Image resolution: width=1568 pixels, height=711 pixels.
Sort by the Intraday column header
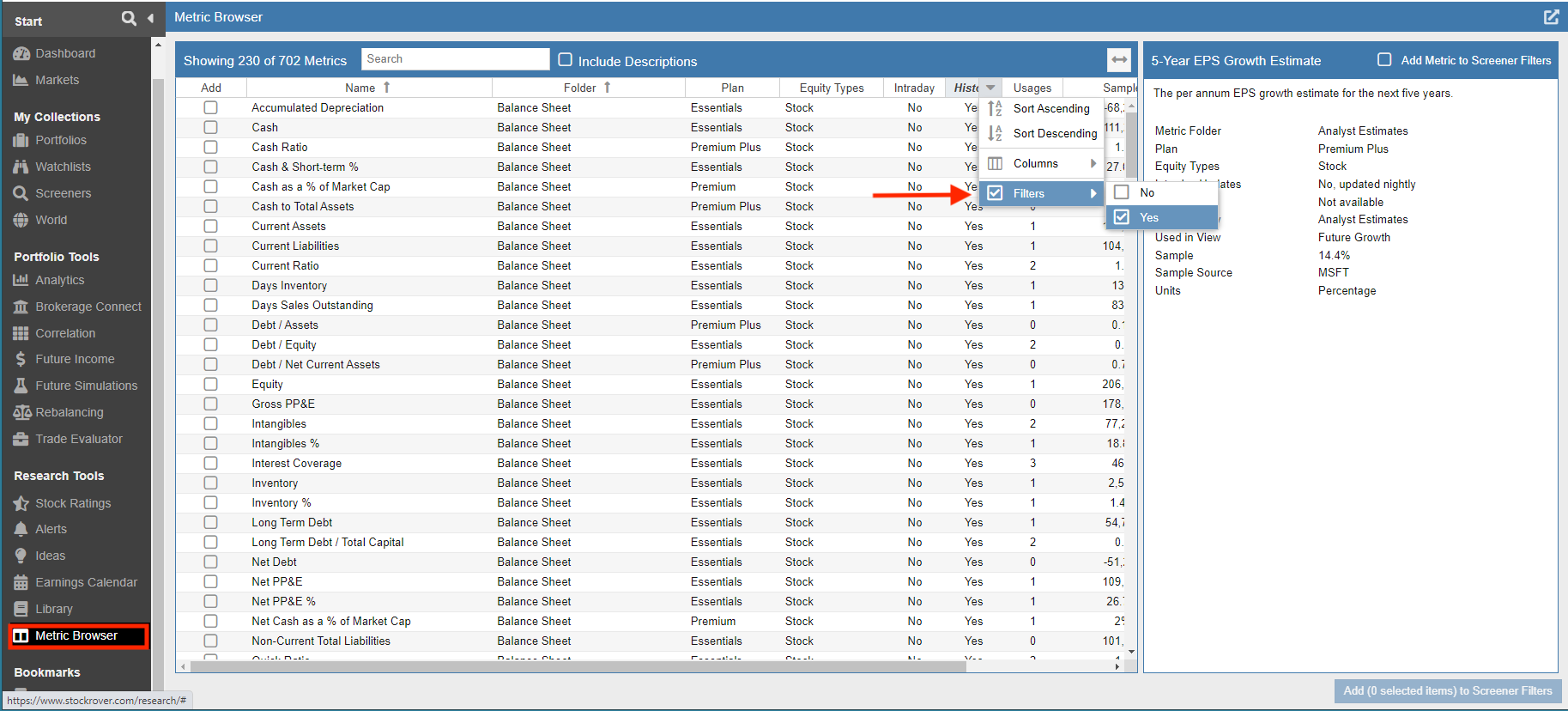[x=914, y=88]
